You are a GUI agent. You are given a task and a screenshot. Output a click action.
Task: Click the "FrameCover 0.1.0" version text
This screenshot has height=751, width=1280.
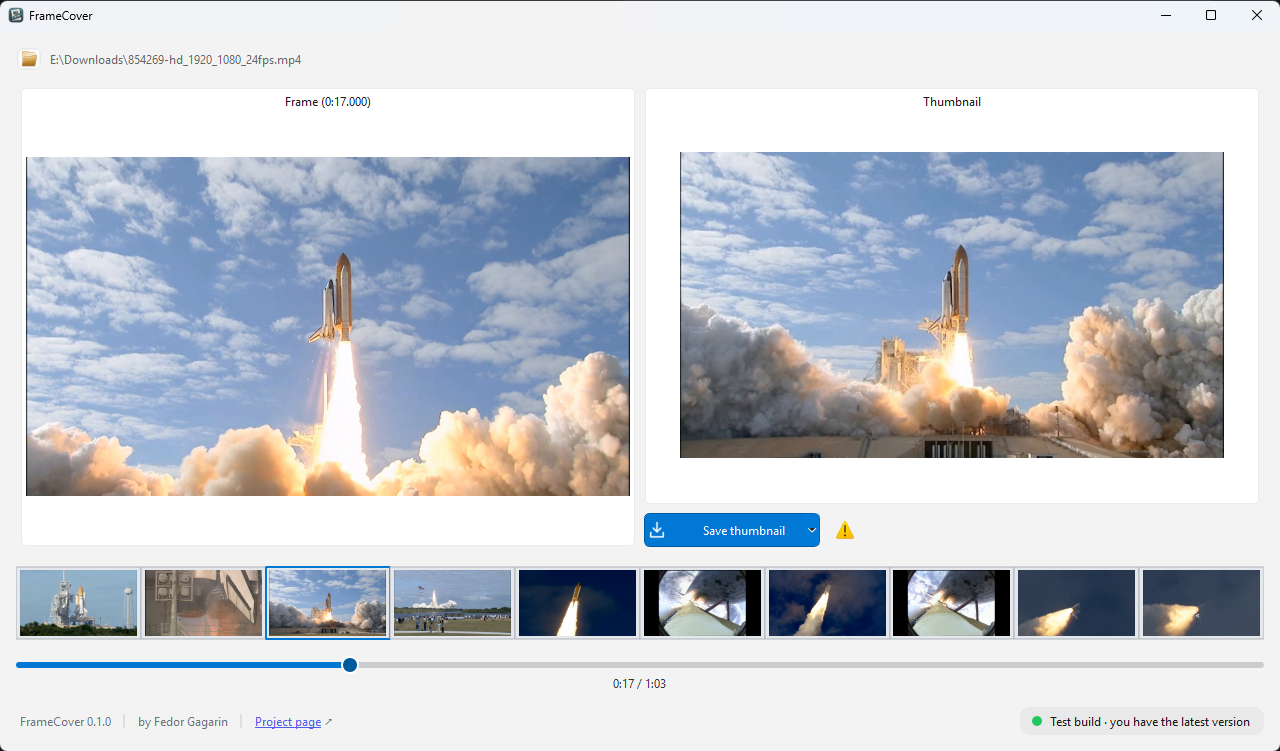66,722
